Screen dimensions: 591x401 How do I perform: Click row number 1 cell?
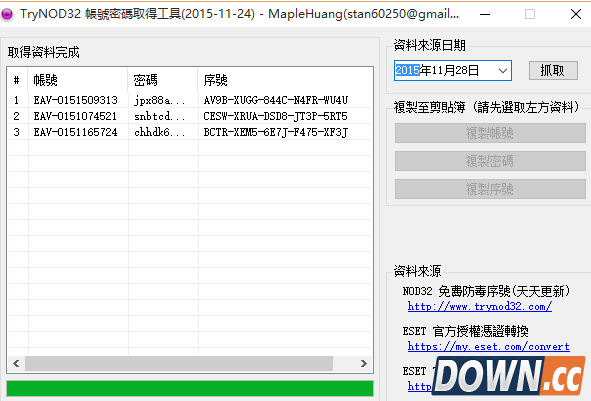[x=17, y=100]
